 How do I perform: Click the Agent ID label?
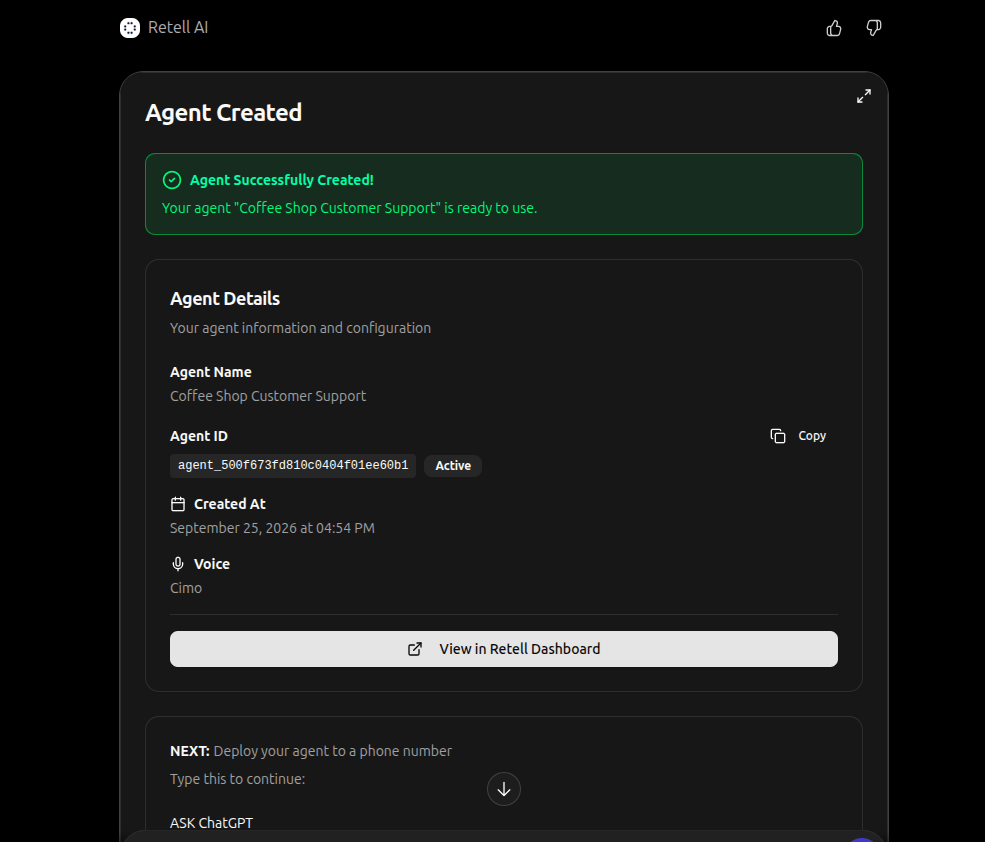click(x=199, y=436)
